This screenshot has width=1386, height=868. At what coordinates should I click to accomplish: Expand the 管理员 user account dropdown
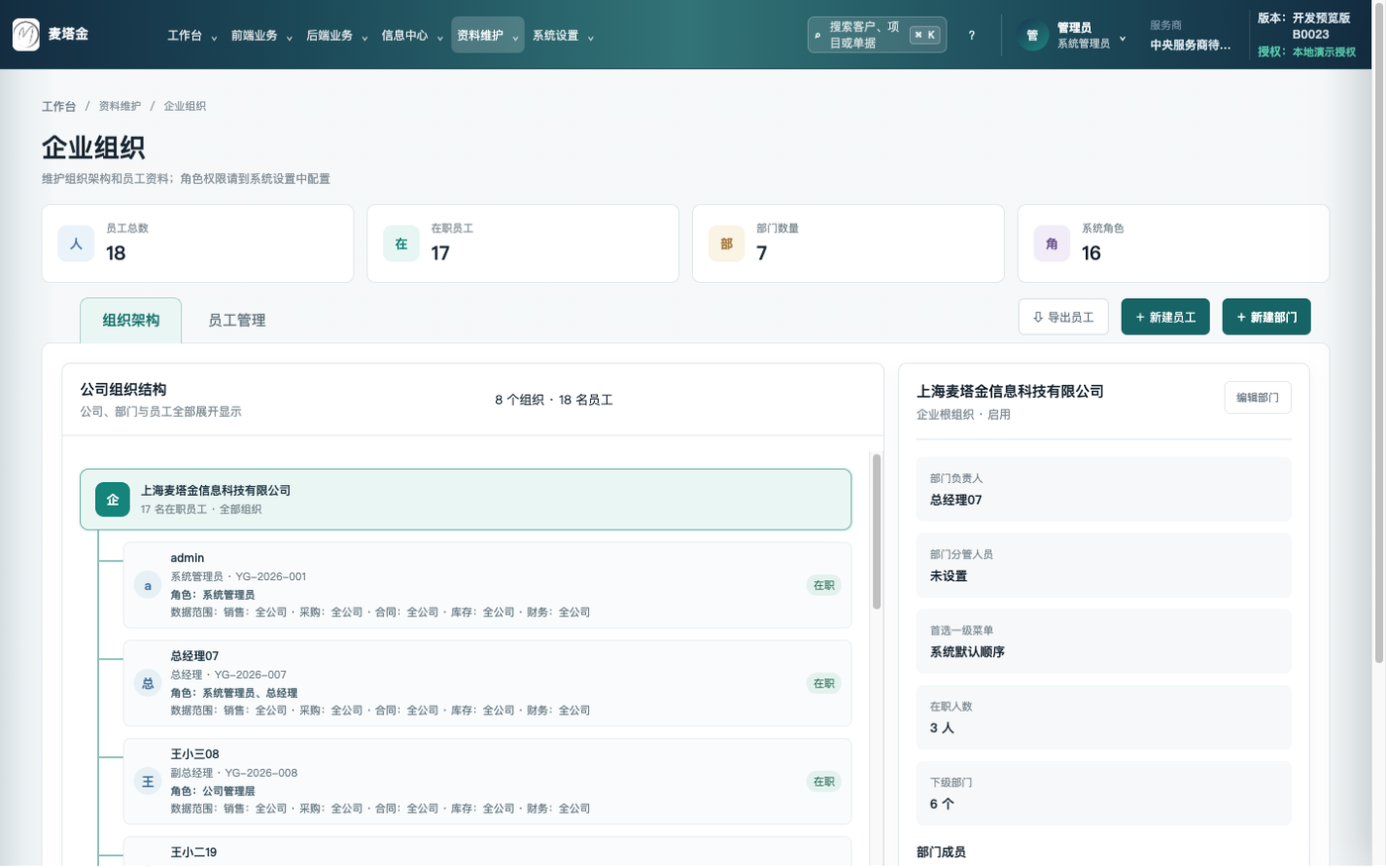click(1072, 36)
